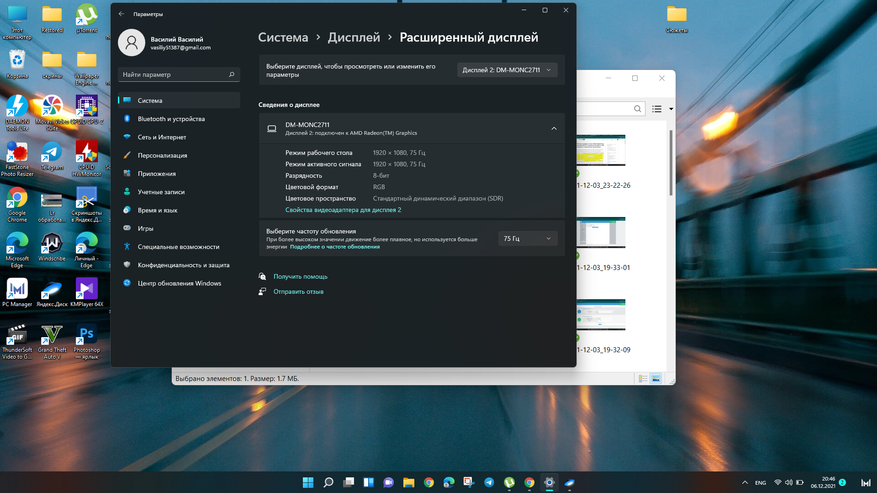Screen dimensions: 877x493
Task: Open Bluetooth и устройства settings
Action: [171, 119]
